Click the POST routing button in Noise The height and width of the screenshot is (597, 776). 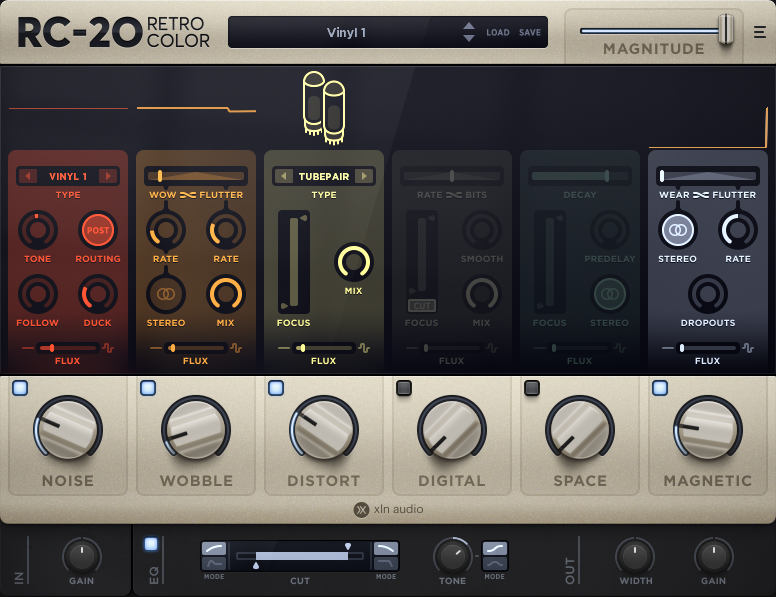pyautogui.click(x=98, y=230)
